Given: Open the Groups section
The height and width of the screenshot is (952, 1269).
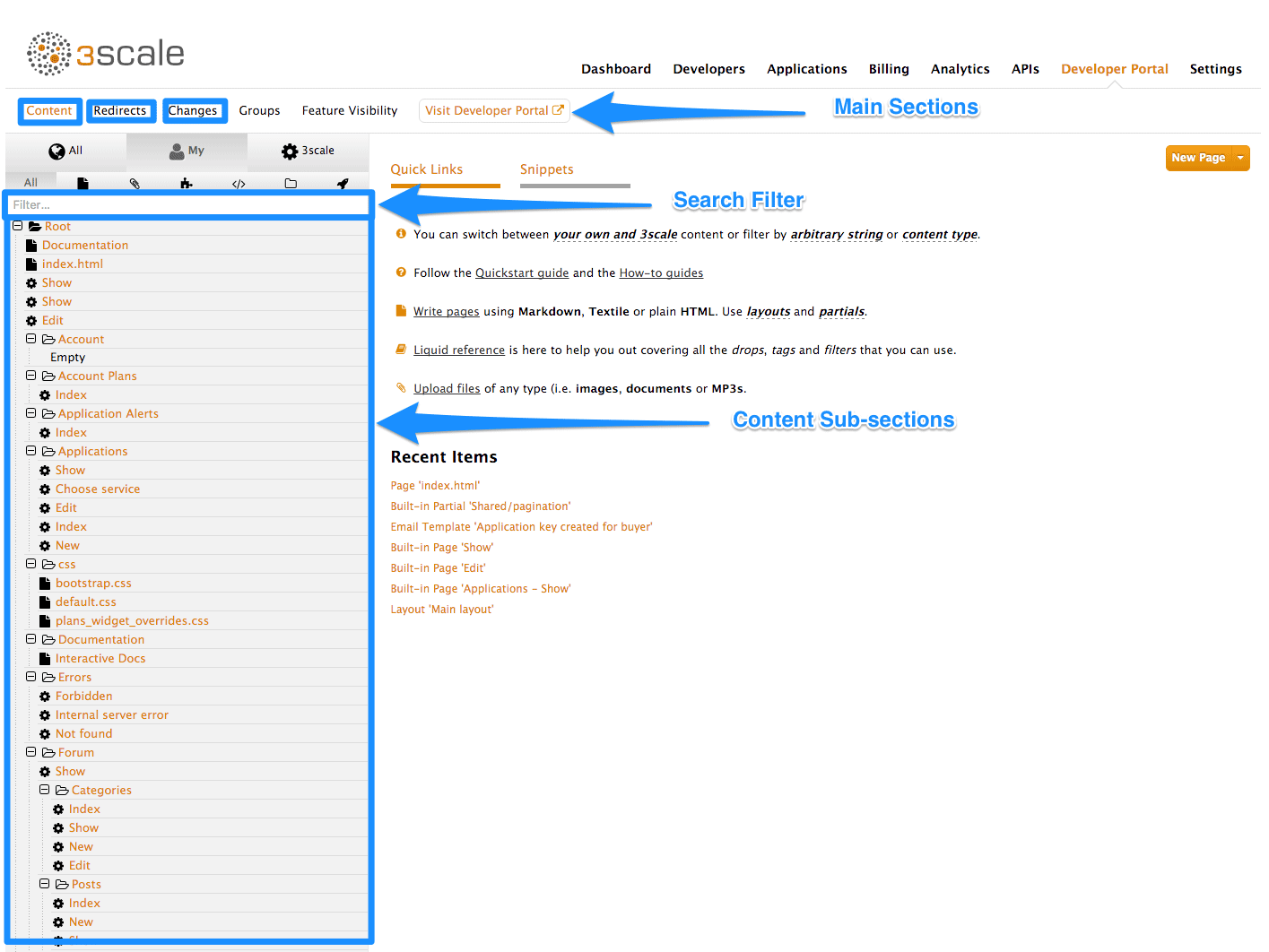Looking at the screenshot, I should coord(259,111).
